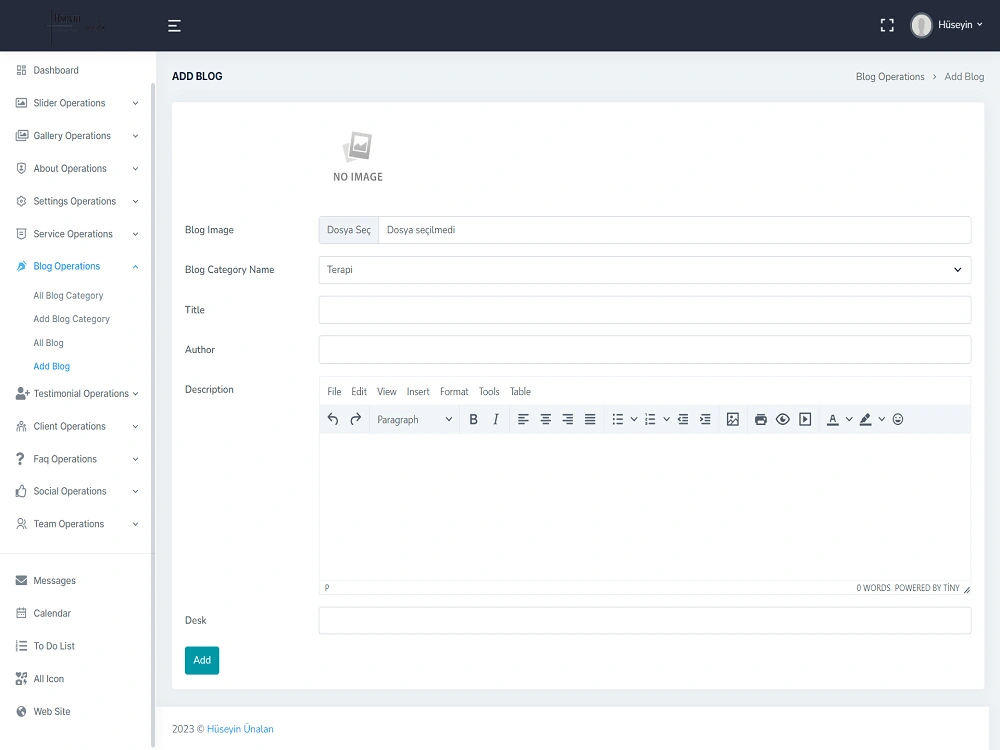Click the print icon in editor
1000x750 pixels.
tap(760, 419)
